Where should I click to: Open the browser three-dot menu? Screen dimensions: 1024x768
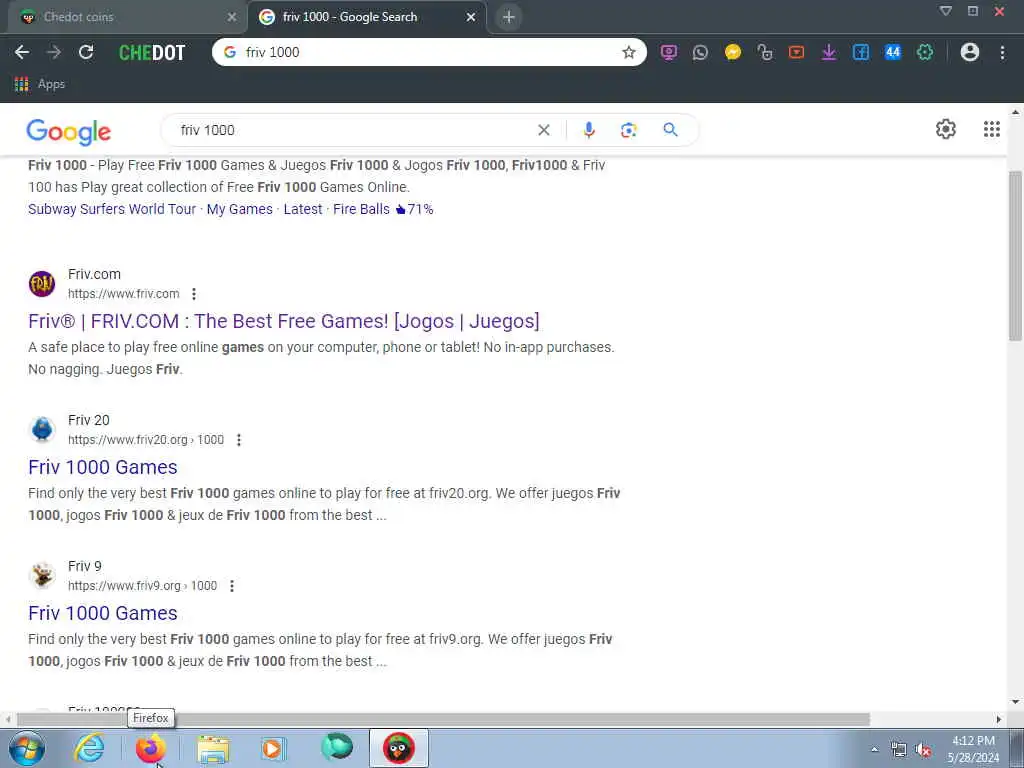1002,52
